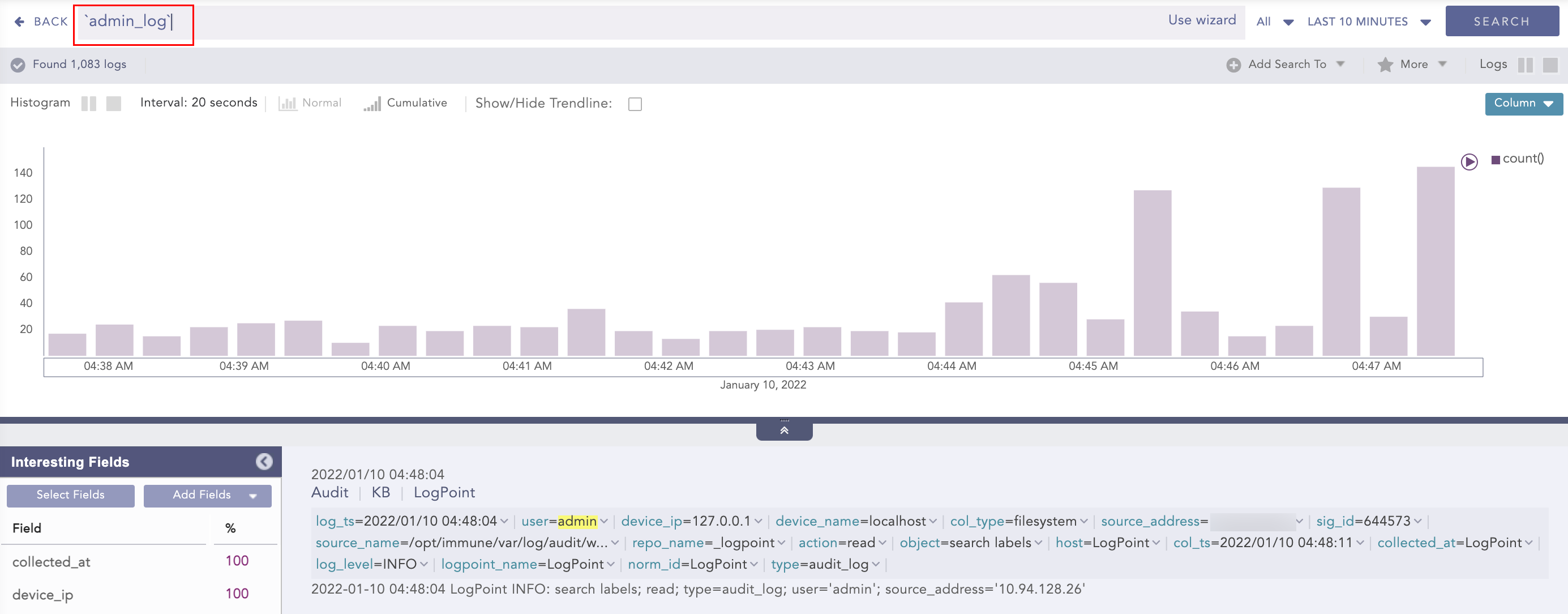Click the Select Fields button
The width and height of the screenshot is (1568, 614).
71,495
